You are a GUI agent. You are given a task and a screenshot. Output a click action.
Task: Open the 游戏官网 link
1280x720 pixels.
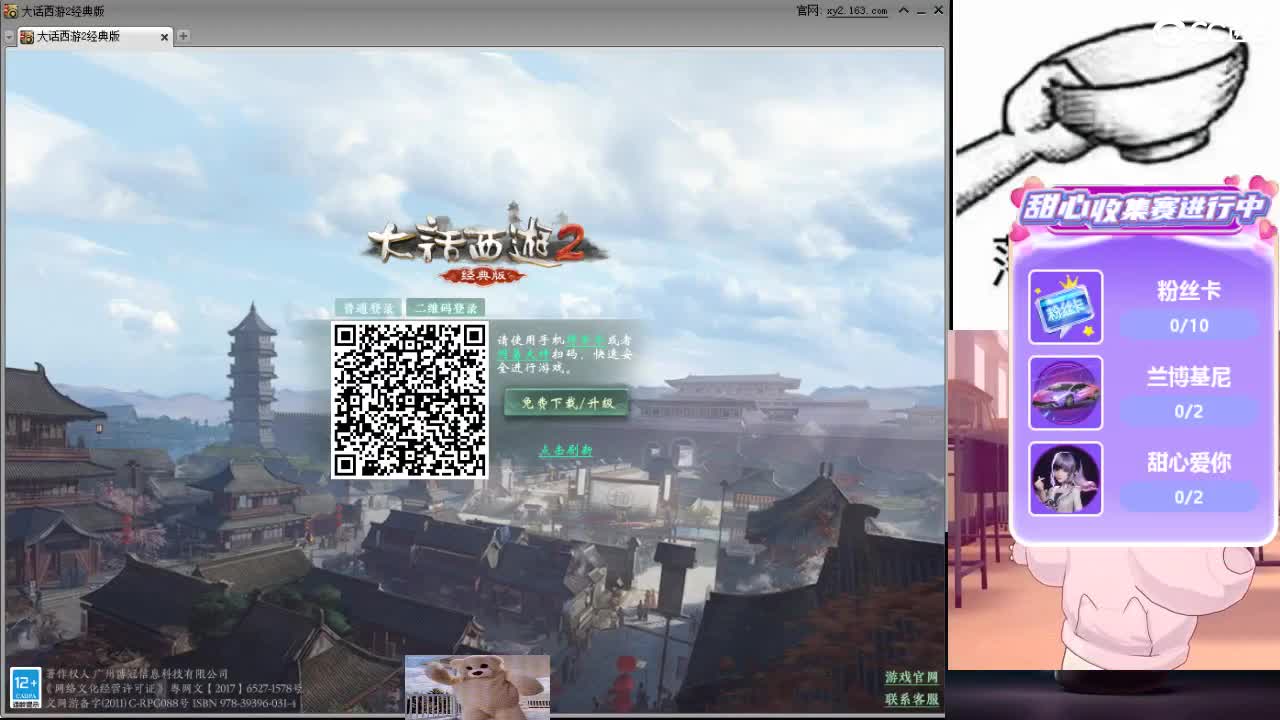click(912, 678)
